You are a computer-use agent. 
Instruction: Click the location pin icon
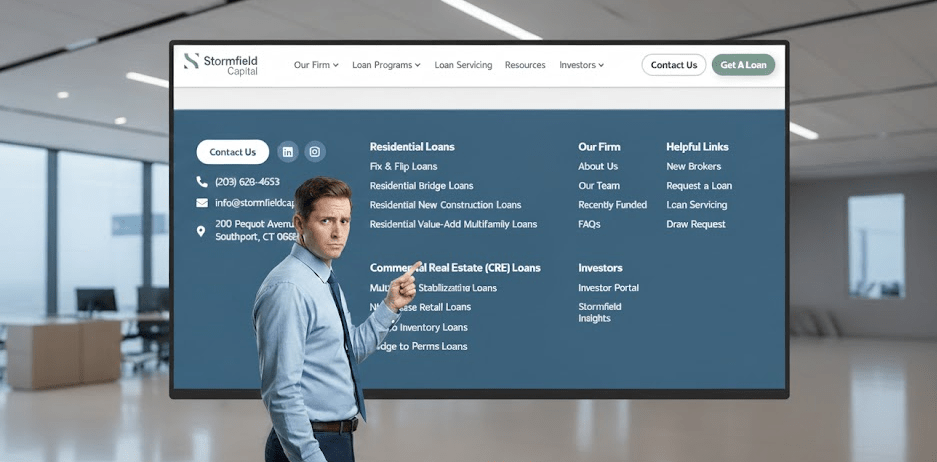(x=201, y=231)
